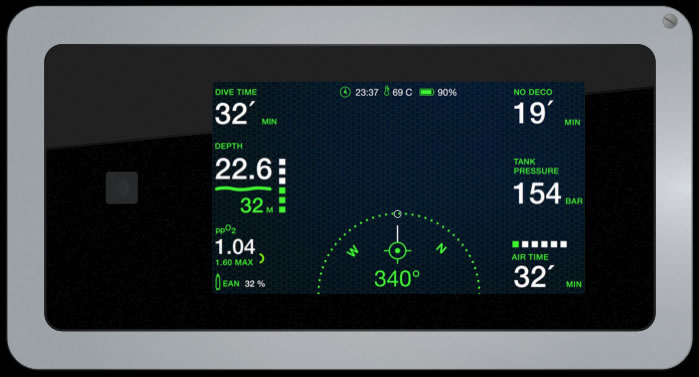This screenshot has height=377, width=699.
Task: Select the 340° heading readout
Action: (x=397, y=279)
